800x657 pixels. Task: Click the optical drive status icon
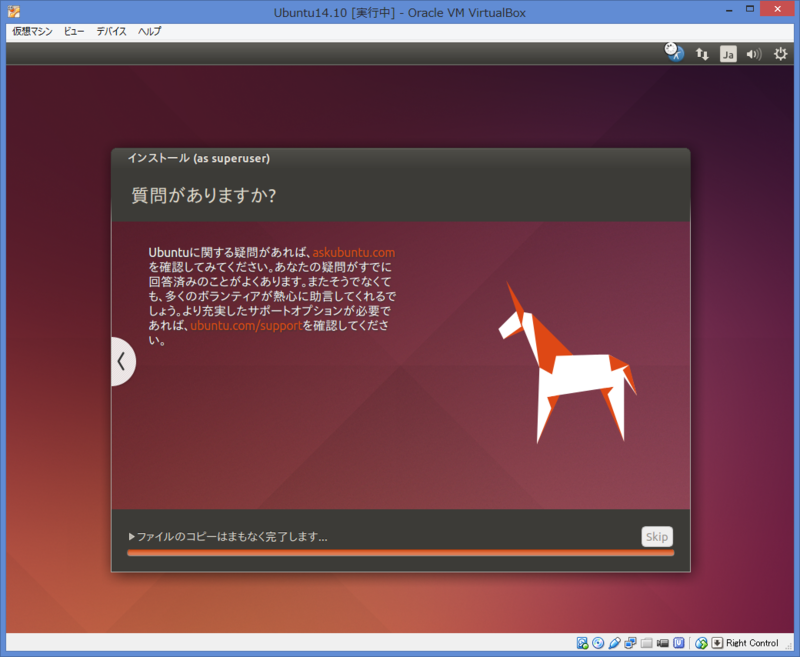click(x=596, y=642)
